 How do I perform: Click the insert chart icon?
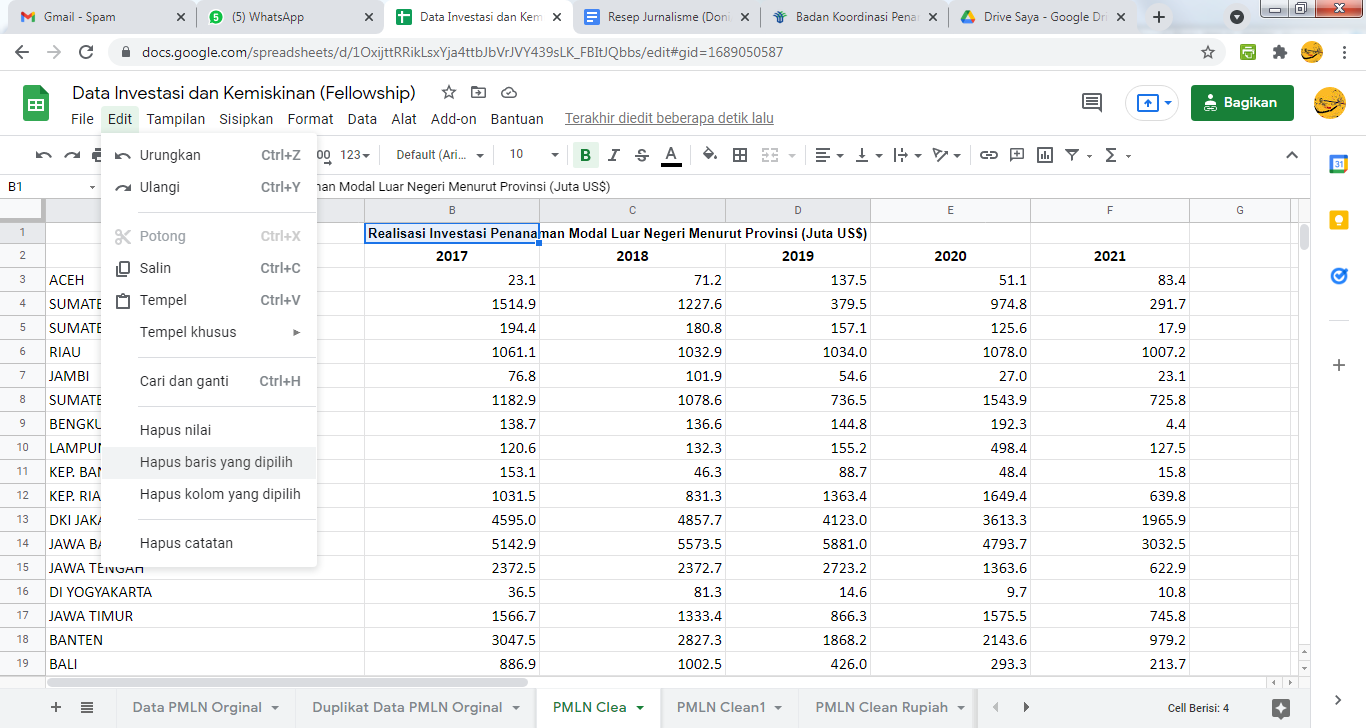pos(1045,155)
